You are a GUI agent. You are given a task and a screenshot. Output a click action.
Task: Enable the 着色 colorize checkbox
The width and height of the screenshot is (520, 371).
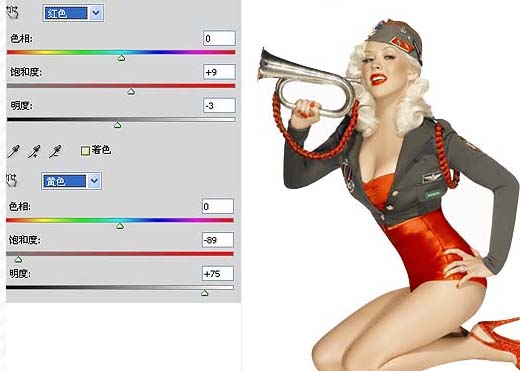point(85,151)
